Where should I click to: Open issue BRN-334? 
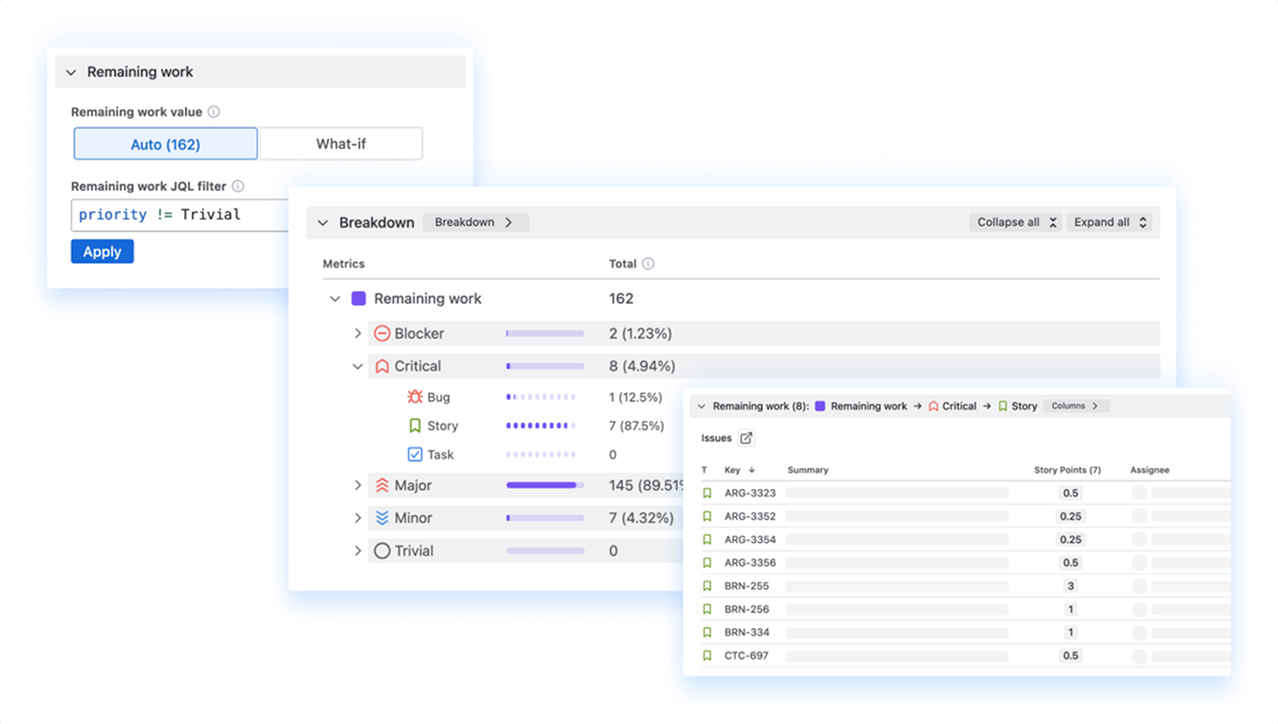[x=747, y=632]
